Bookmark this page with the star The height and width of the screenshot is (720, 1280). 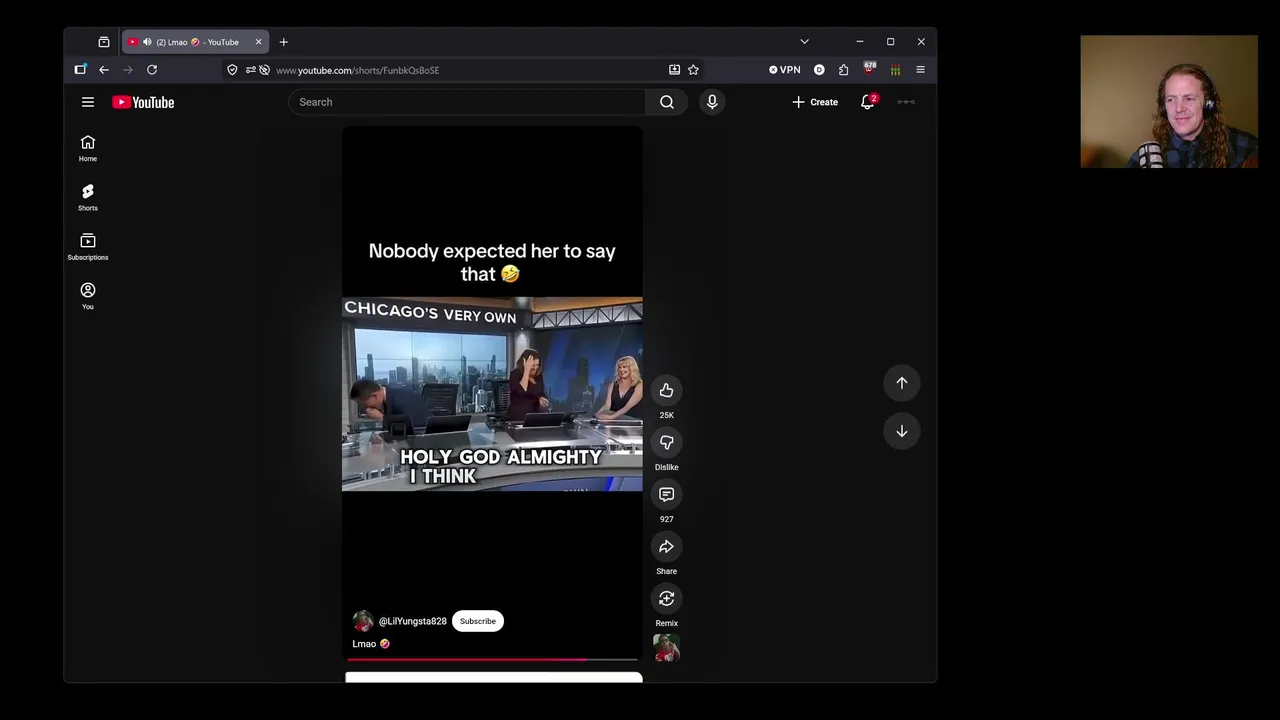(x=693, y=70)
